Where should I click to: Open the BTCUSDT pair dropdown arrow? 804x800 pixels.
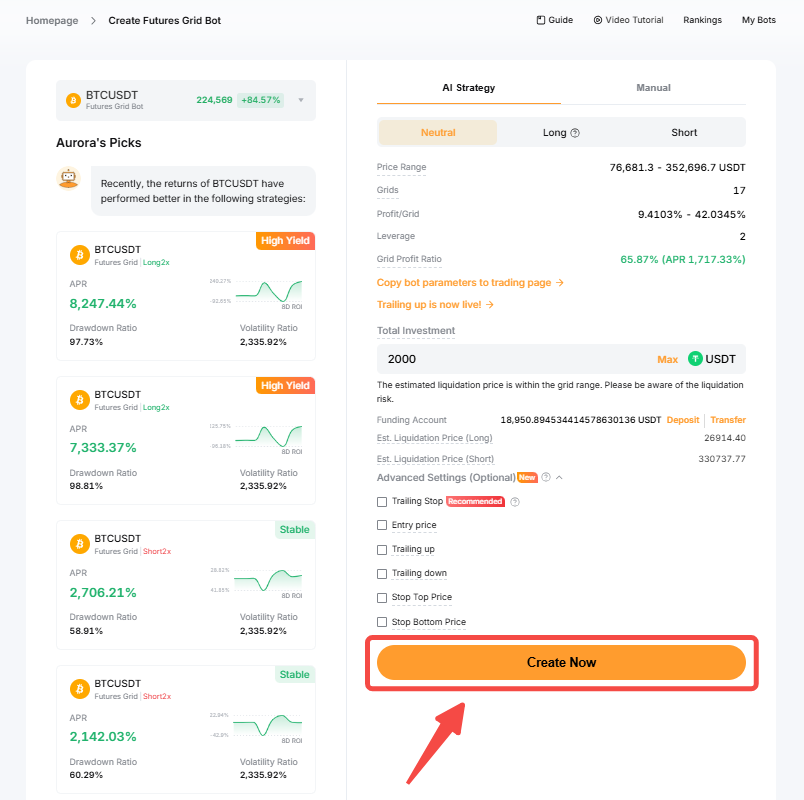(300, 100)
